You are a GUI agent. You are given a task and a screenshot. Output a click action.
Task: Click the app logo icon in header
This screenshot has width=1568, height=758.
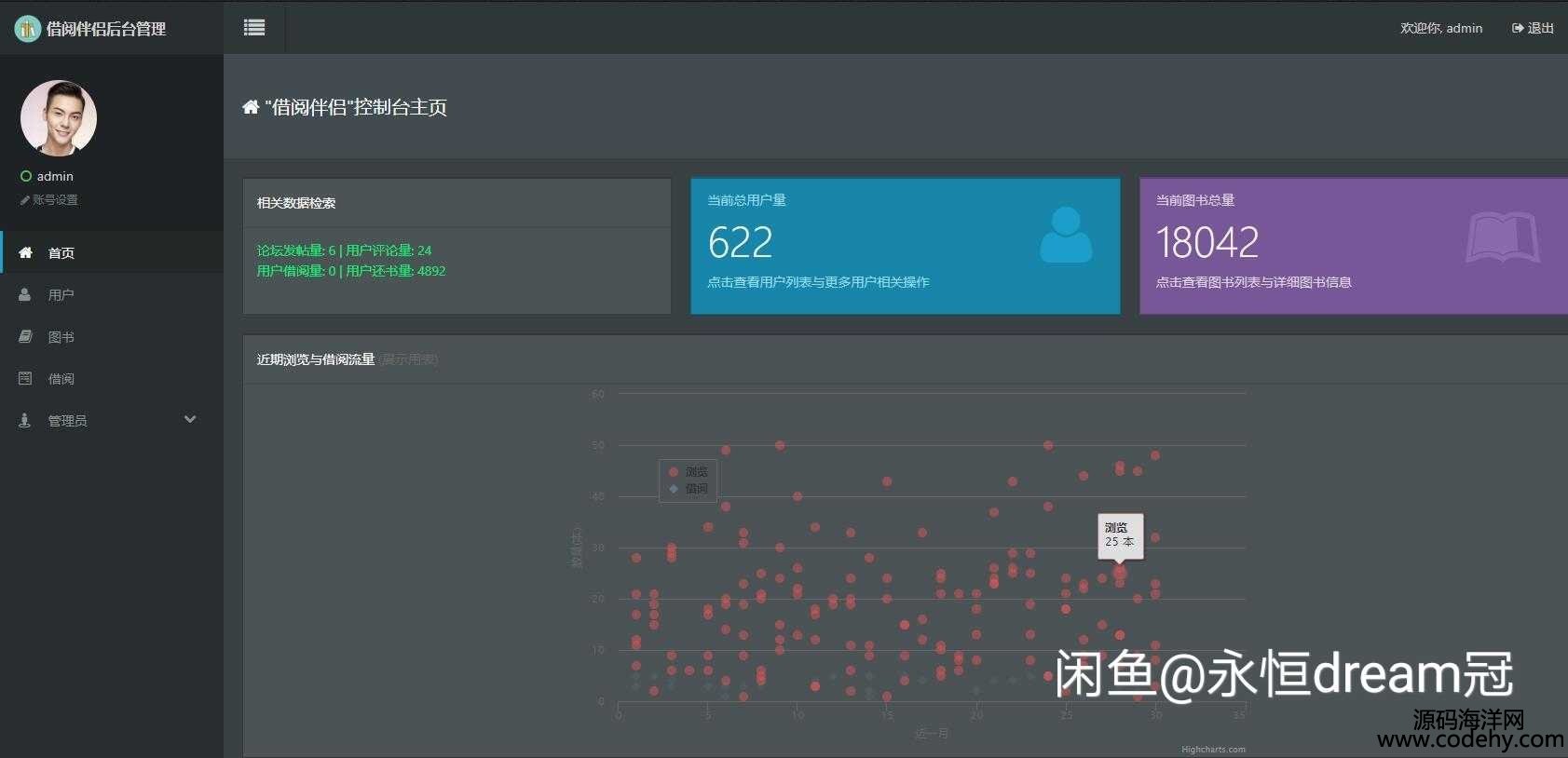pyautogui.click(x=27, y=29)
